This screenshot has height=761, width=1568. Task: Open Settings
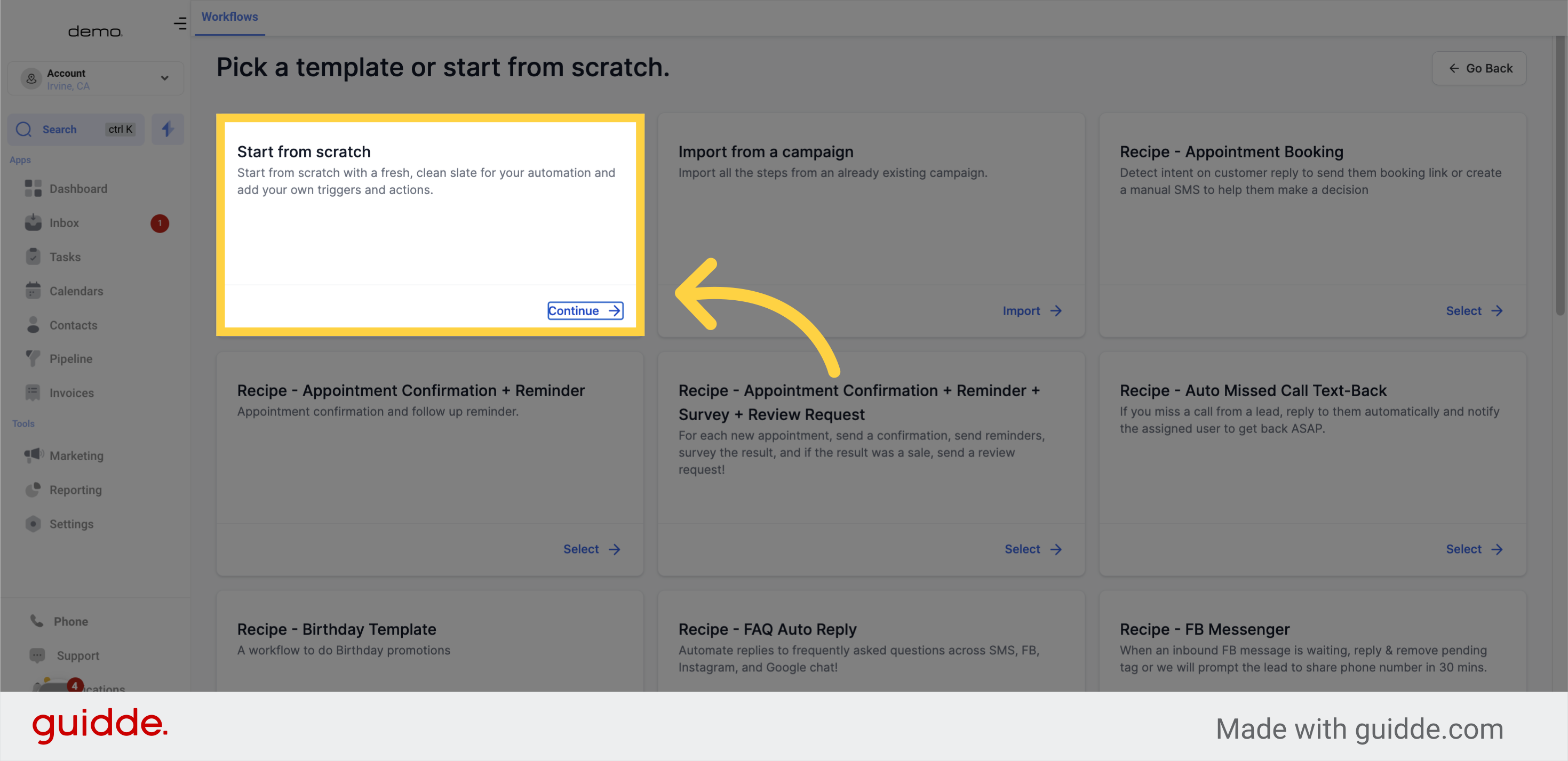71,524
